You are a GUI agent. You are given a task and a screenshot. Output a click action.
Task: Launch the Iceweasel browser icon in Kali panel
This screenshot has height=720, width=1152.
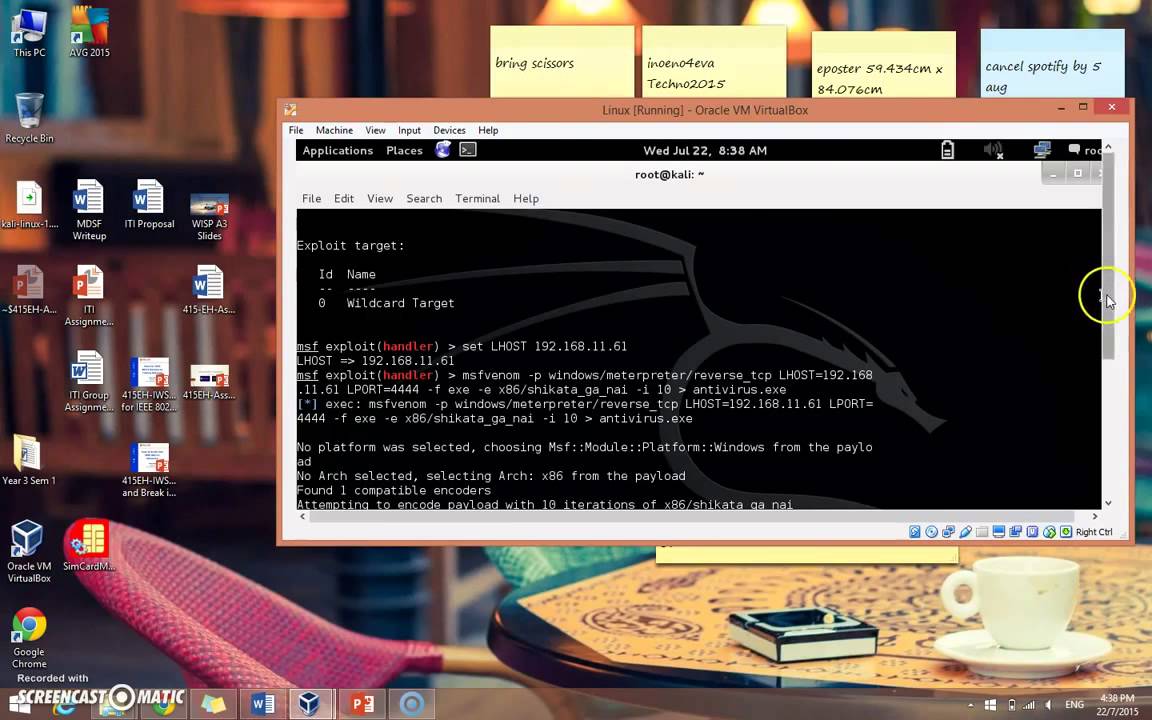(443, 150)
